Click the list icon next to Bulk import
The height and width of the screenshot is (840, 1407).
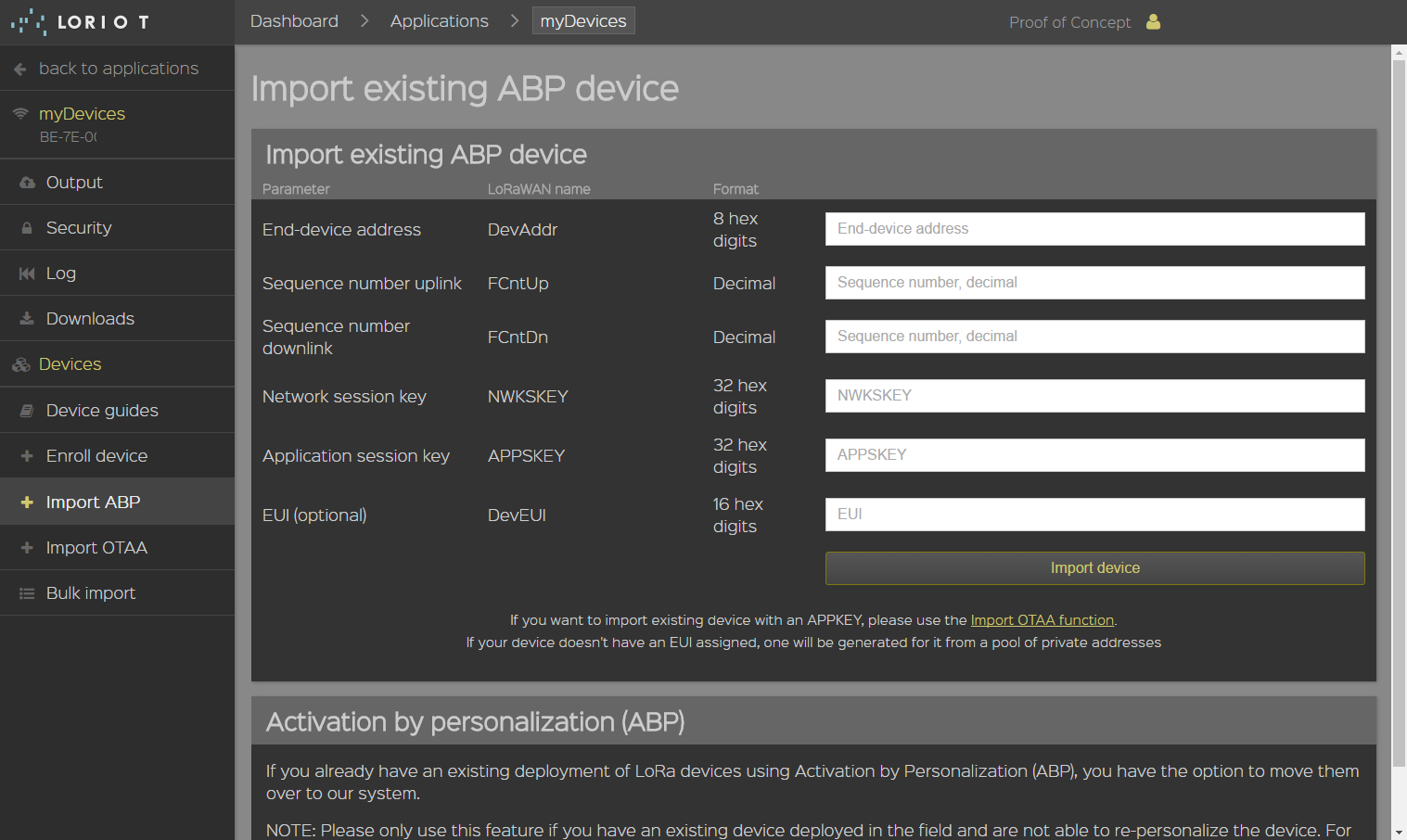click(27, 593)
